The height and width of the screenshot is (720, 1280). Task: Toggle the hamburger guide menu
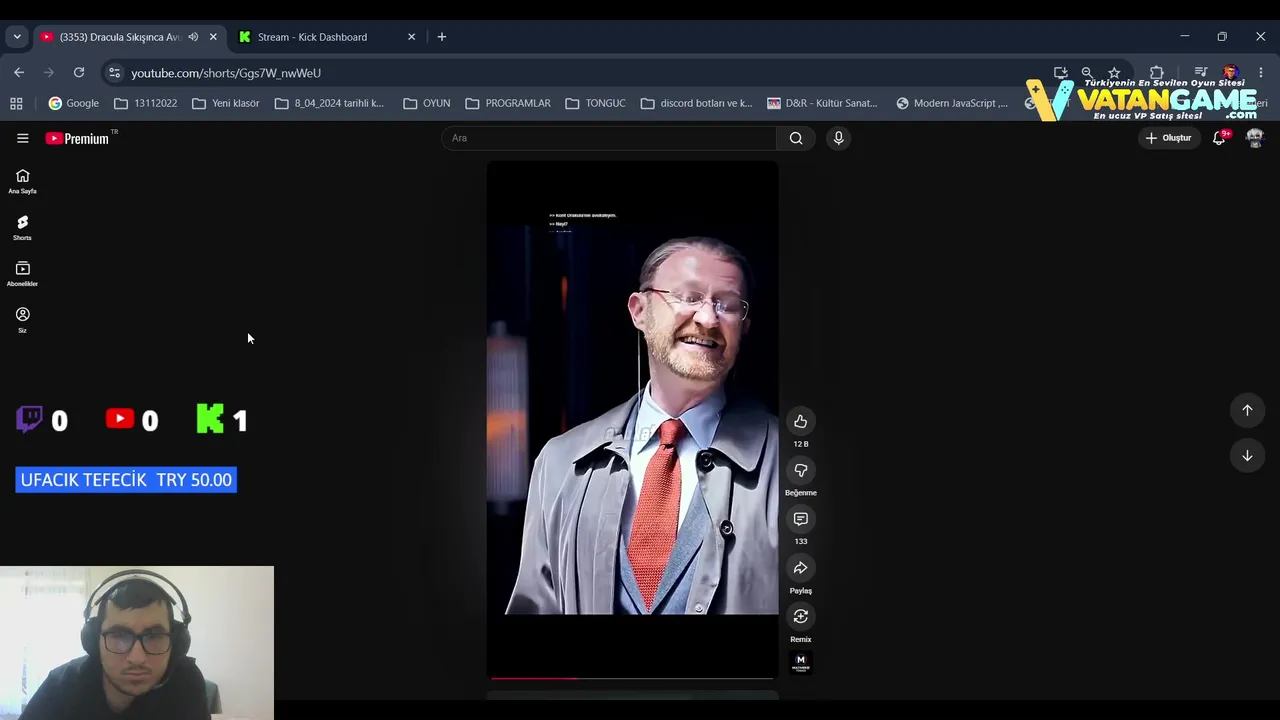click(x=22, y=138)
